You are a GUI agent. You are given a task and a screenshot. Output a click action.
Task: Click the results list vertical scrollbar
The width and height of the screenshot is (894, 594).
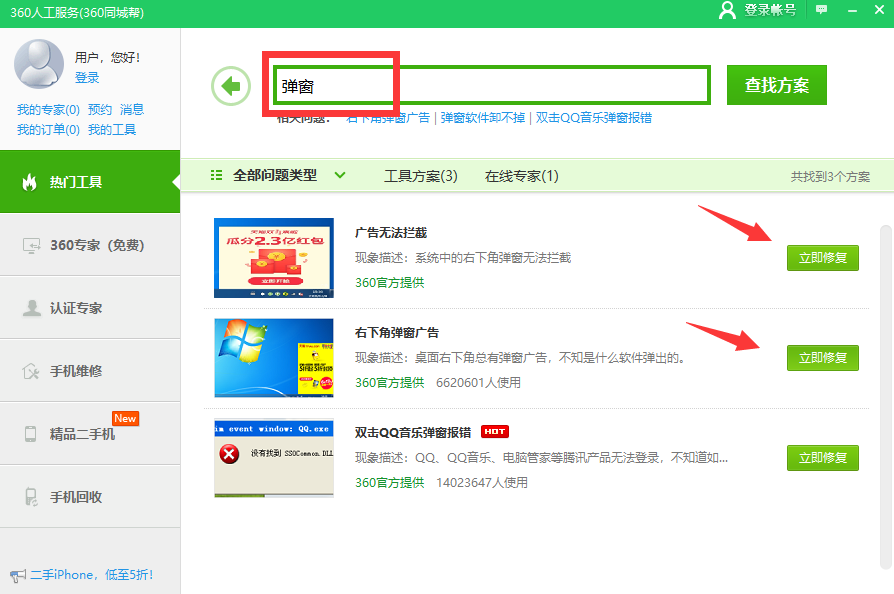pyautogui.click(x=885, y=397)
